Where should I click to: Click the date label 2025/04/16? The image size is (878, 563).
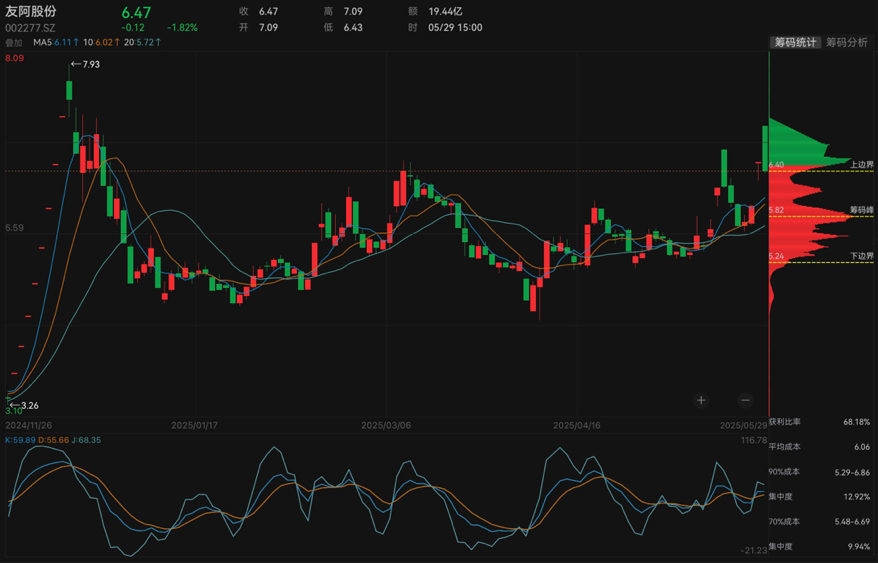coord(577,425)
